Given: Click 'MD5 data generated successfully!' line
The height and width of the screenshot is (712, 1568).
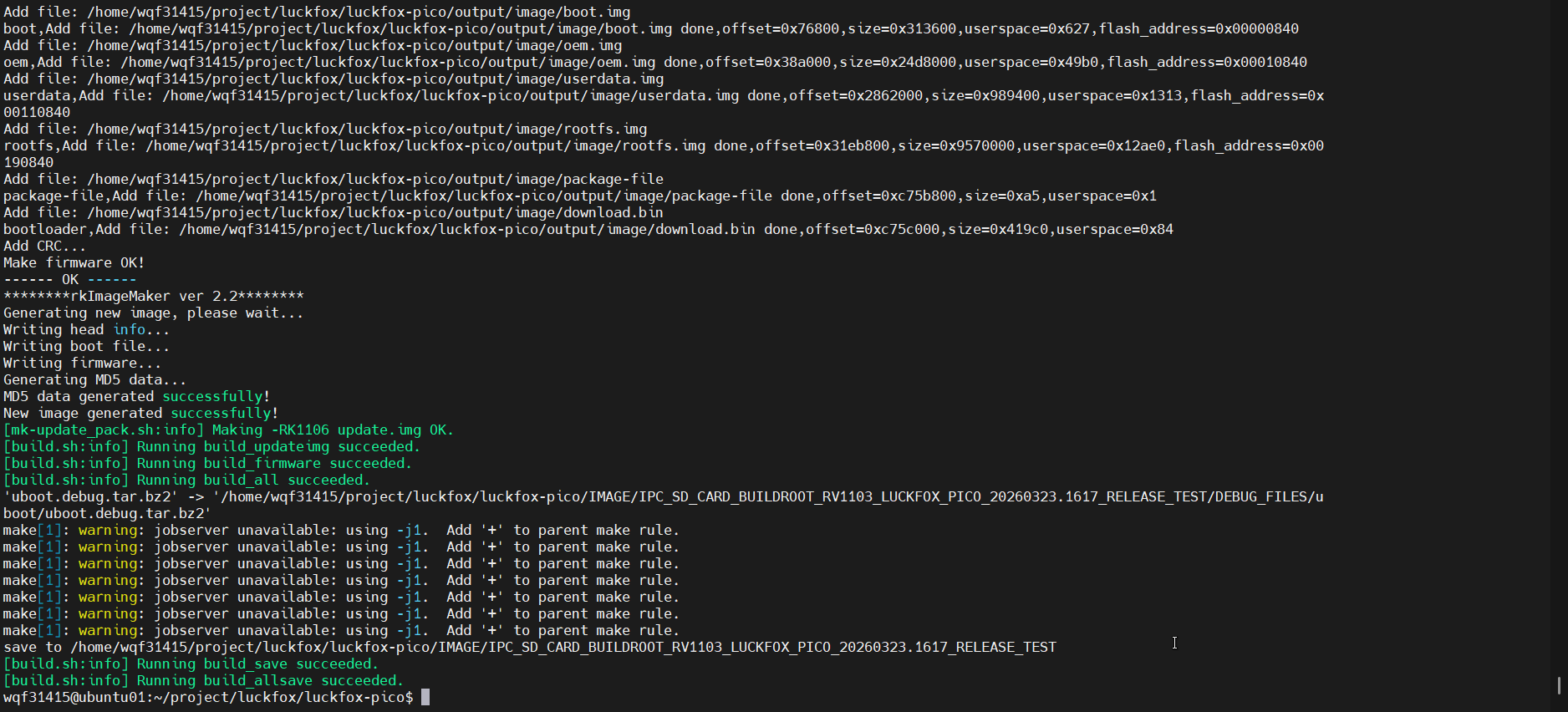Looking at the screenshot, I should click(136, 396).
